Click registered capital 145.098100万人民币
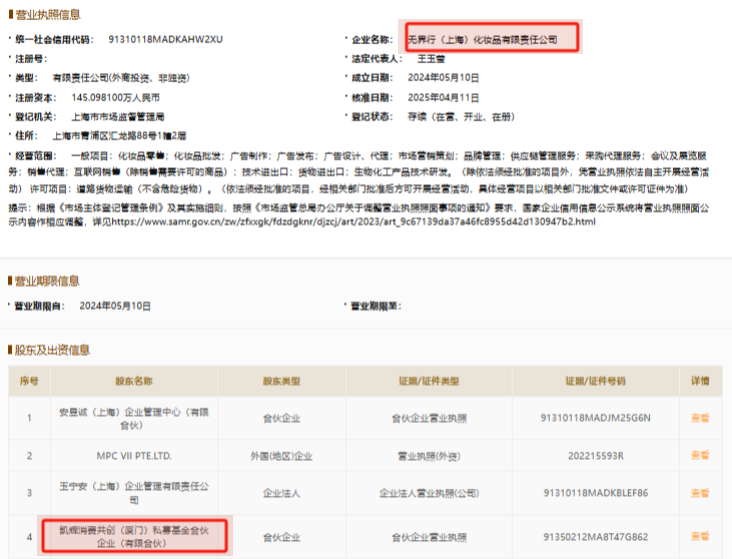 pyautogui.click(x=115, y=98)
